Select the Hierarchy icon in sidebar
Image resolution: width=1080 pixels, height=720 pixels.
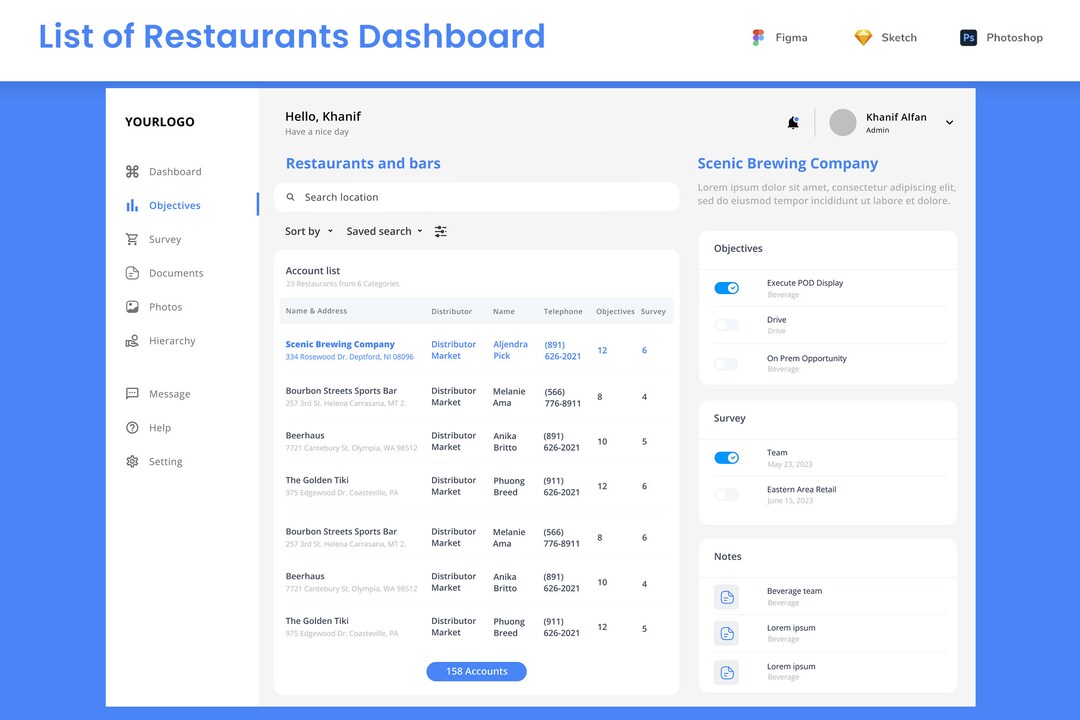(x=134, y=341)
